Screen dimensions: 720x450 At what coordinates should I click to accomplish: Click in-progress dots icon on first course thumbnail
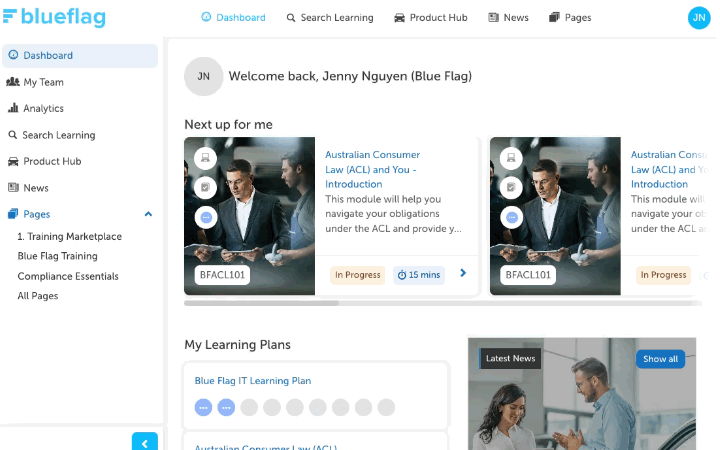[x=206, y=217]
